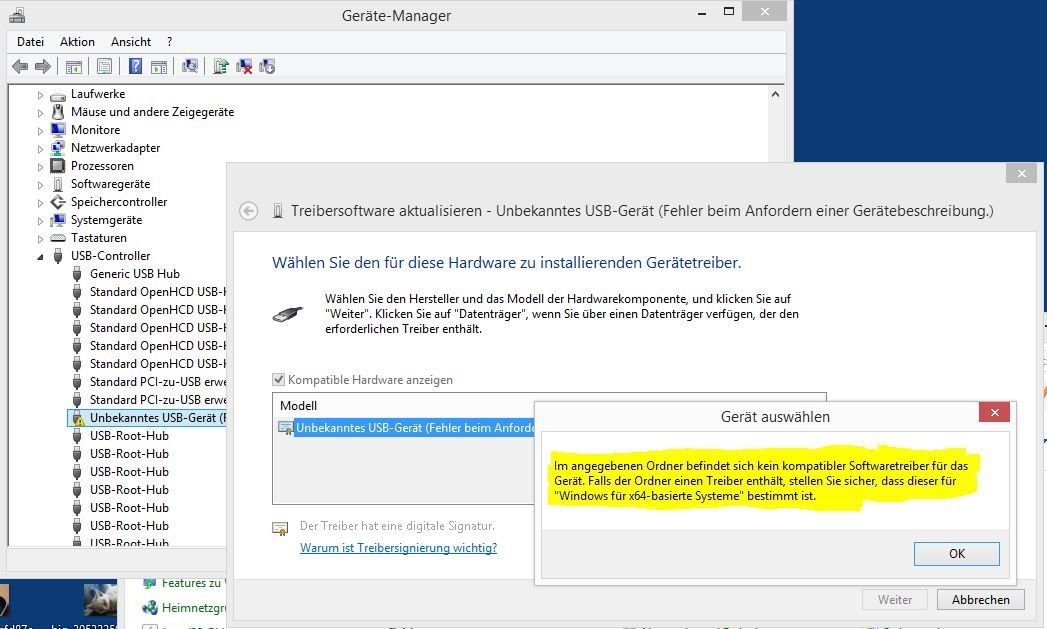Click the update driver software toolbar icon

click(x=221, y=66)
